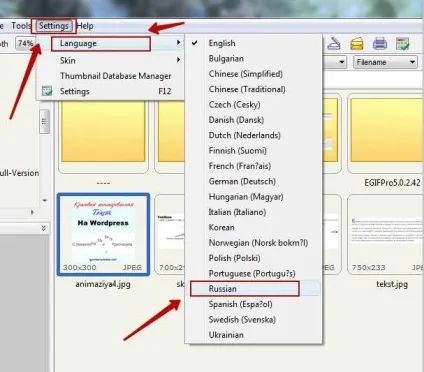
Task: Select the animaziya4.jpg thumbnail
Action: [103, 235]
